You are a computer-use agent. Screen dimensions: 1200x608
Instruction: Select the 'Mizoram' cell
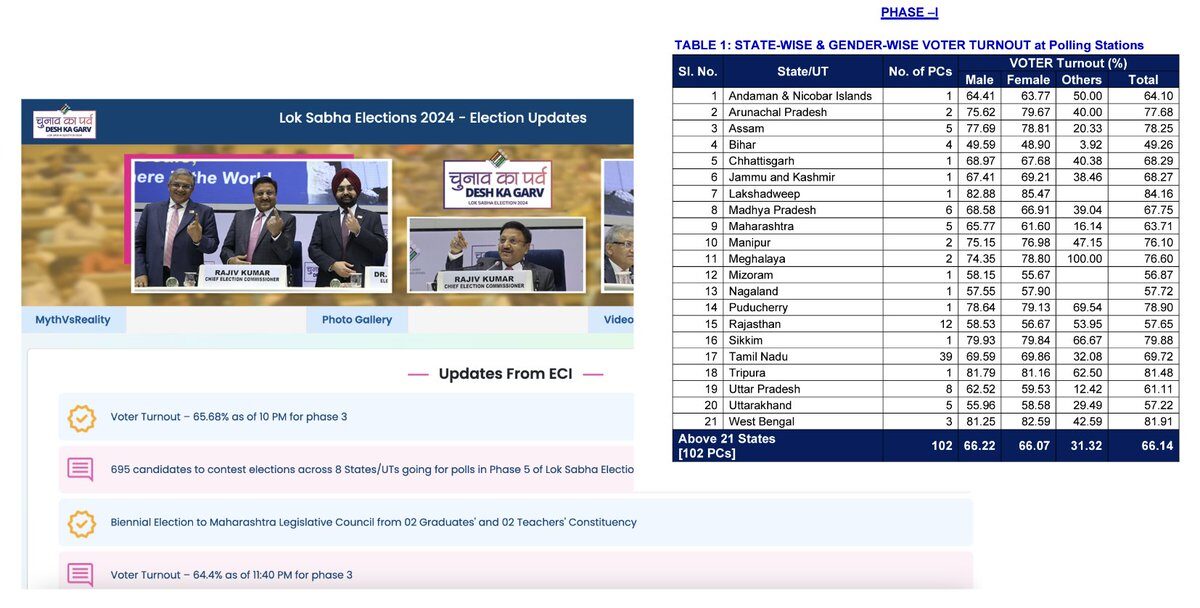[802, 275]
